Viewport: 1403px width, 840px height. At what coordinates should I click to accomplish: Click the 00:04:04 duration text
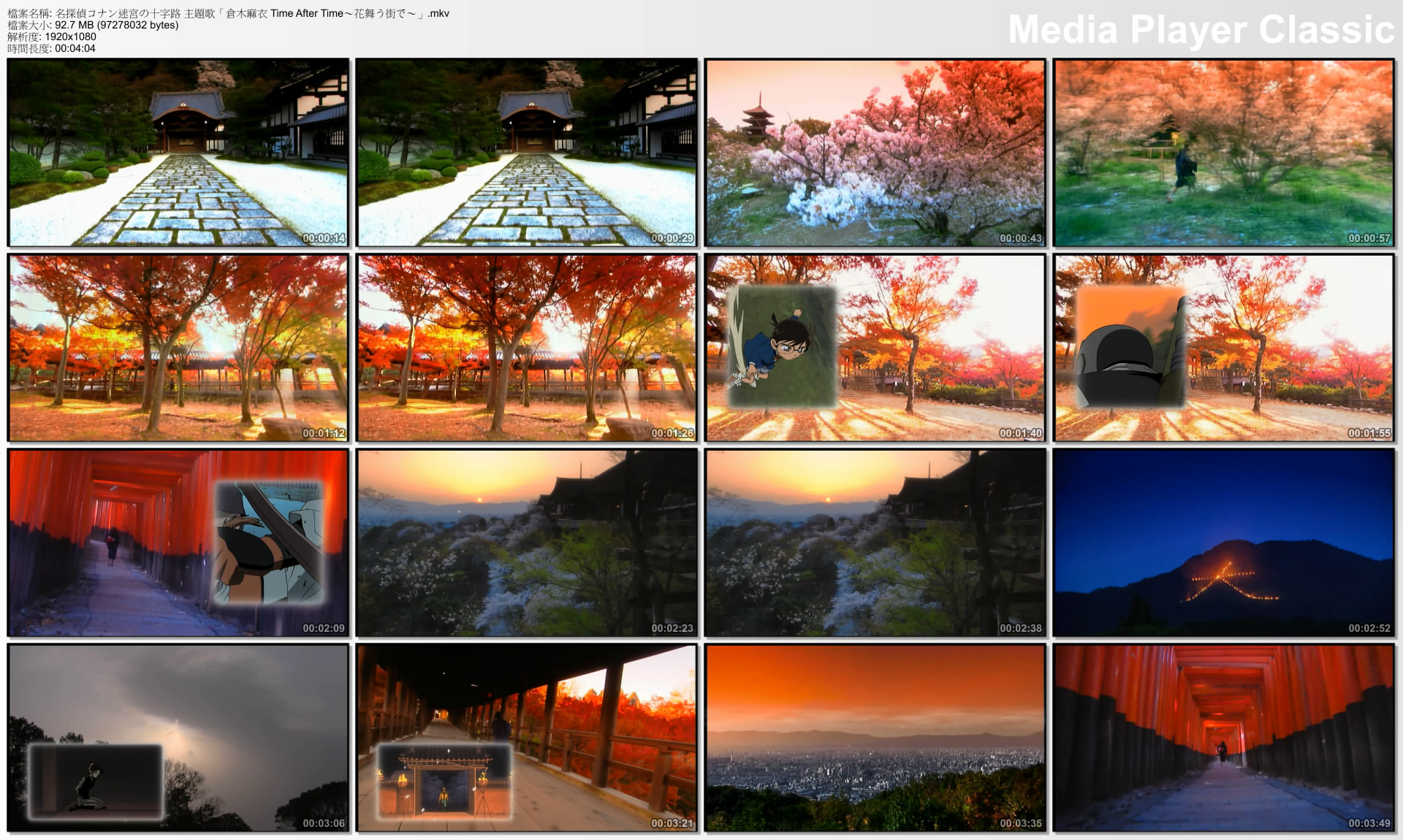pyautogui.click(x=75, y=48)
